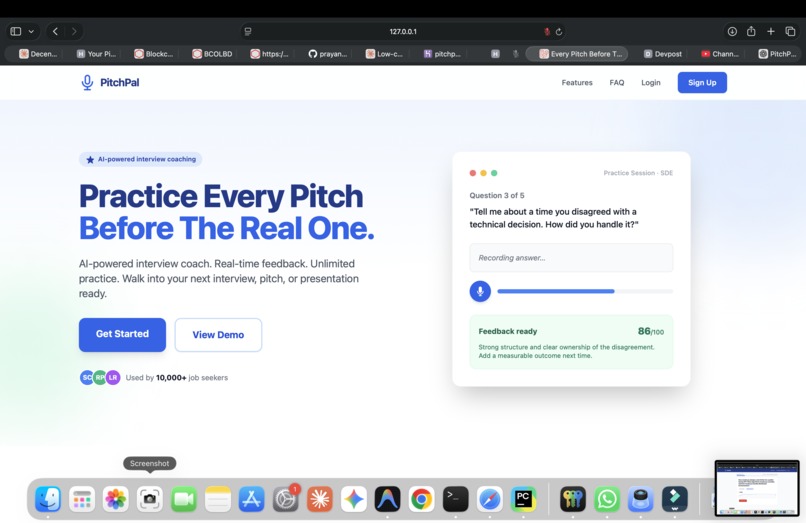
Task: Show the tab overview icon
Action: coord(790,31)
